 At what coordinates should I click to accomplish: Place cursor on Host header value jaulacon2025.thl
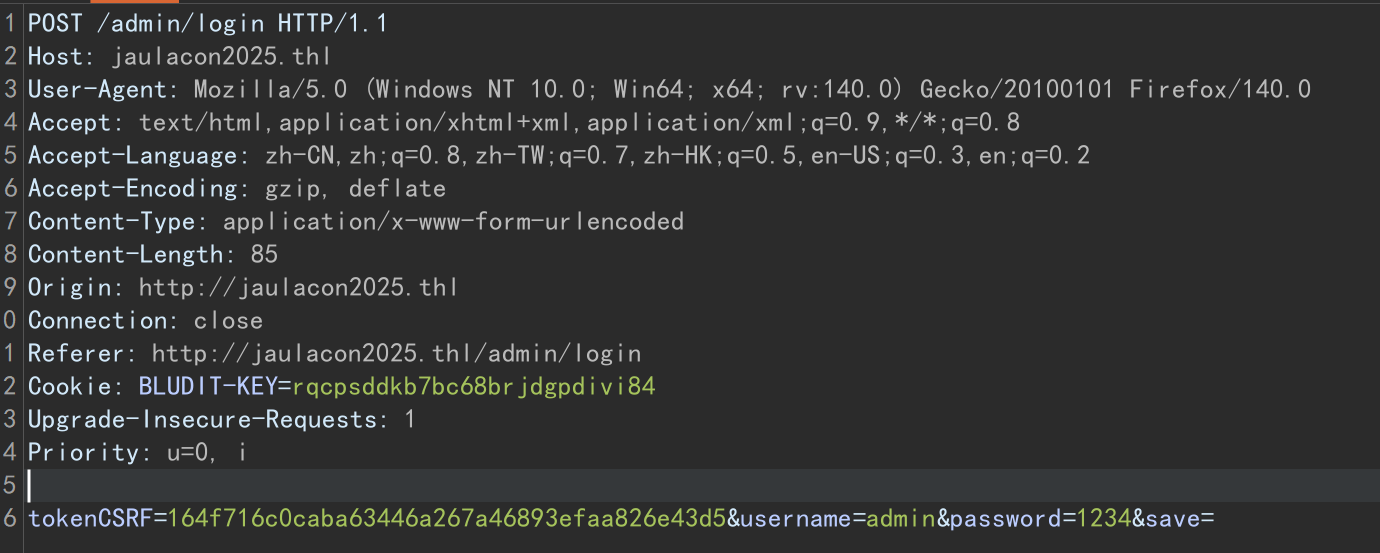point(221,56)
